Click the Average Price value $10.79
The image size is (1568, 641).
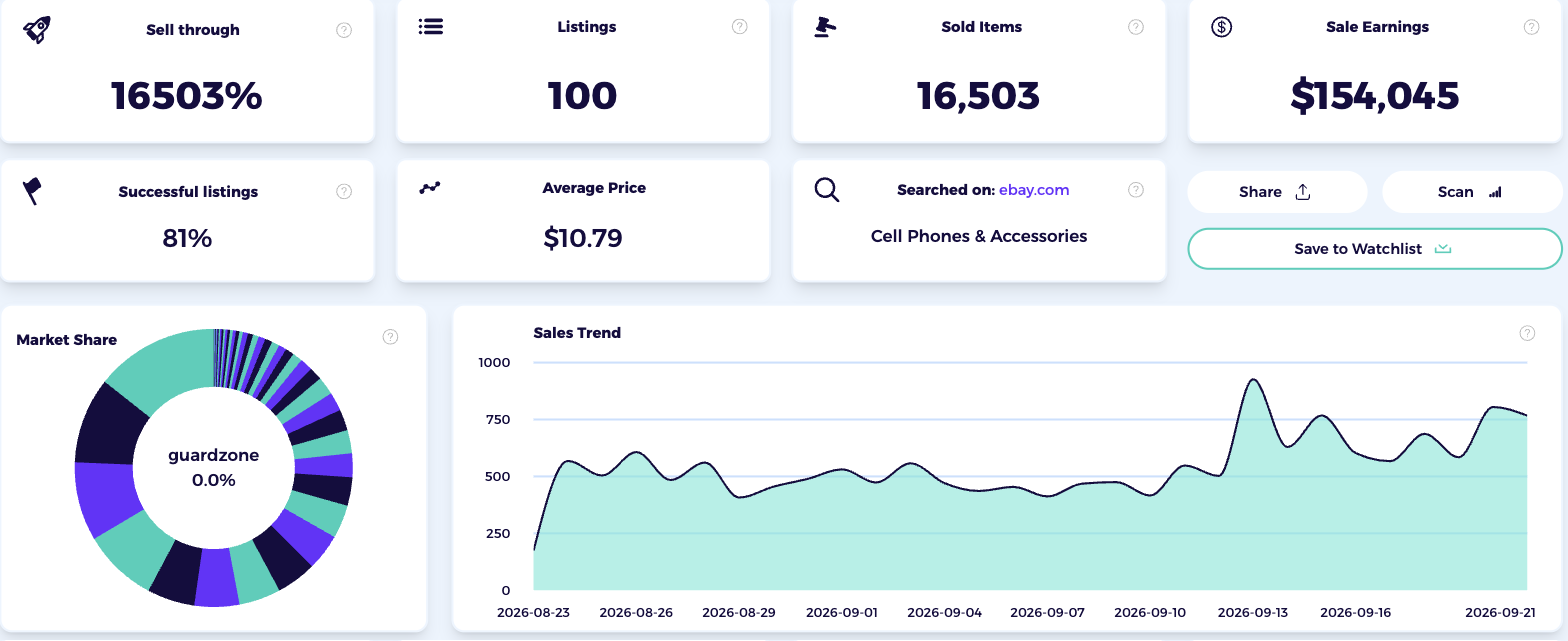(x=583, y=238)
